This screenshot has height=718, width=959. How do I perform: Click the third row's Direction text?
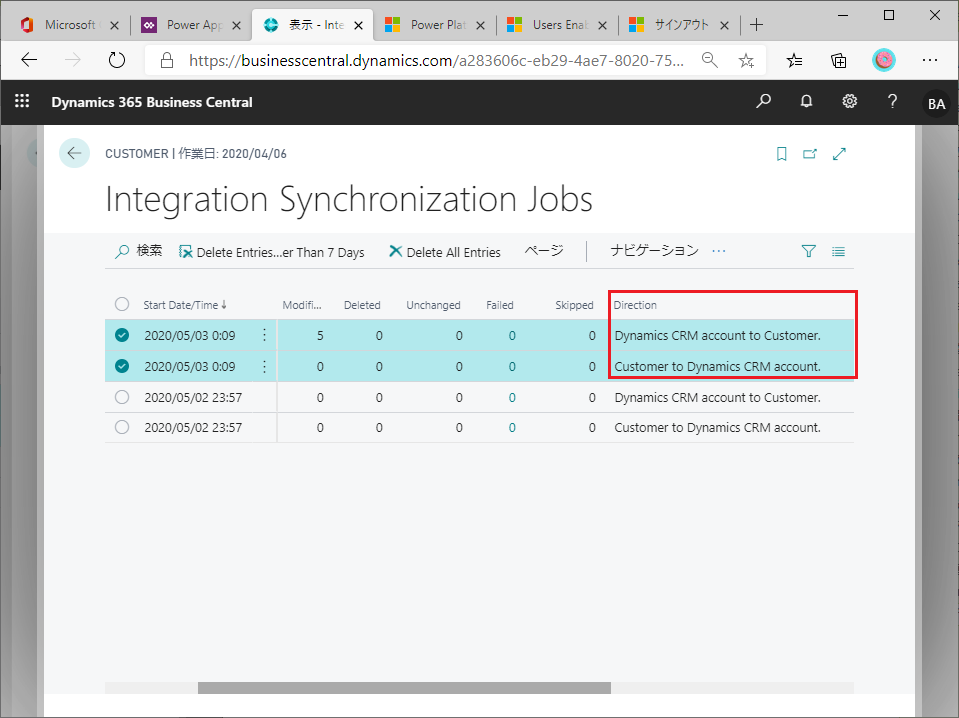[x=717, y=398]
